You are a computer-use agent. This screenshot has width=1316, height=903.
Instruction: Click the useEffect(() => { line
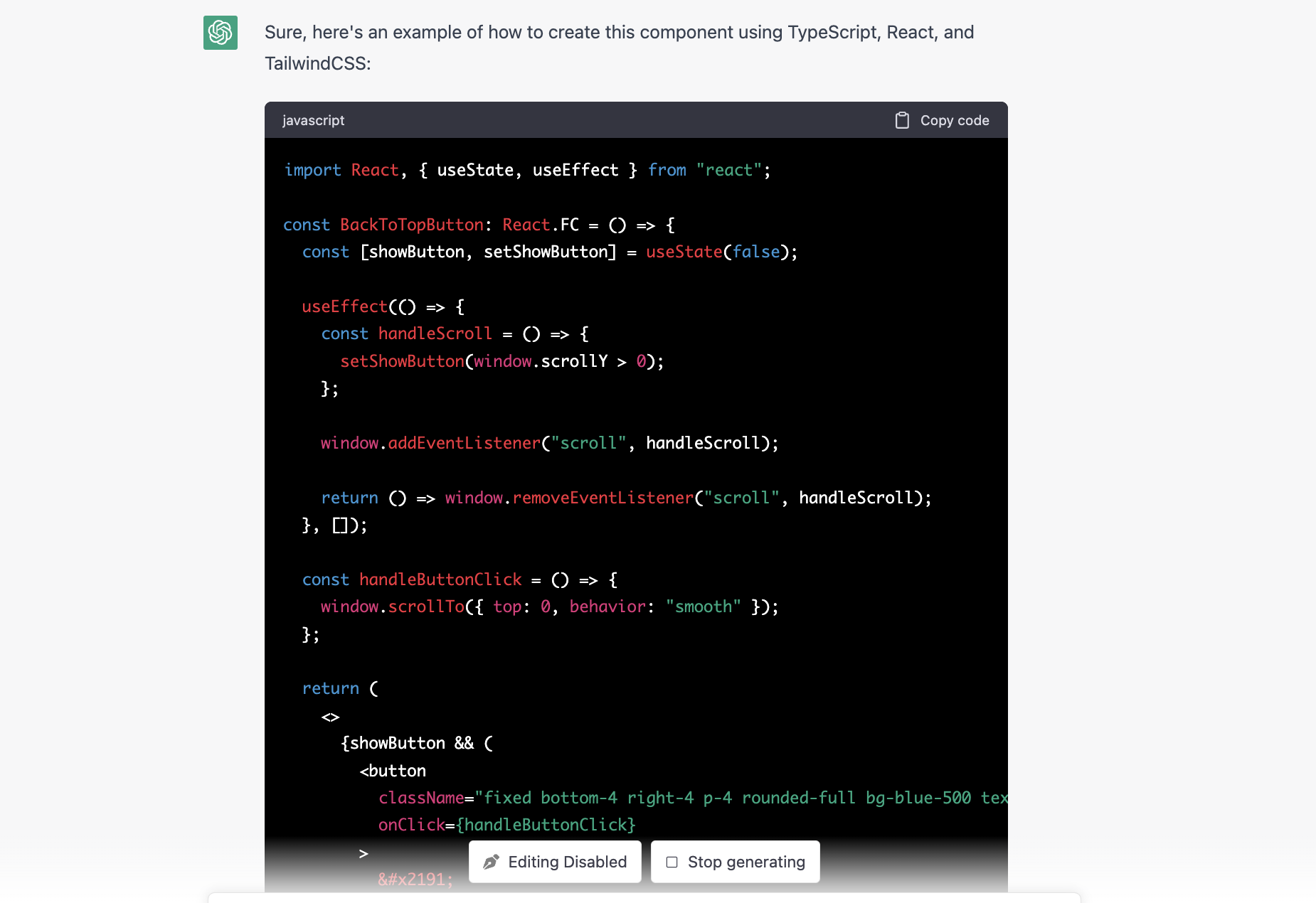(383, 306)
